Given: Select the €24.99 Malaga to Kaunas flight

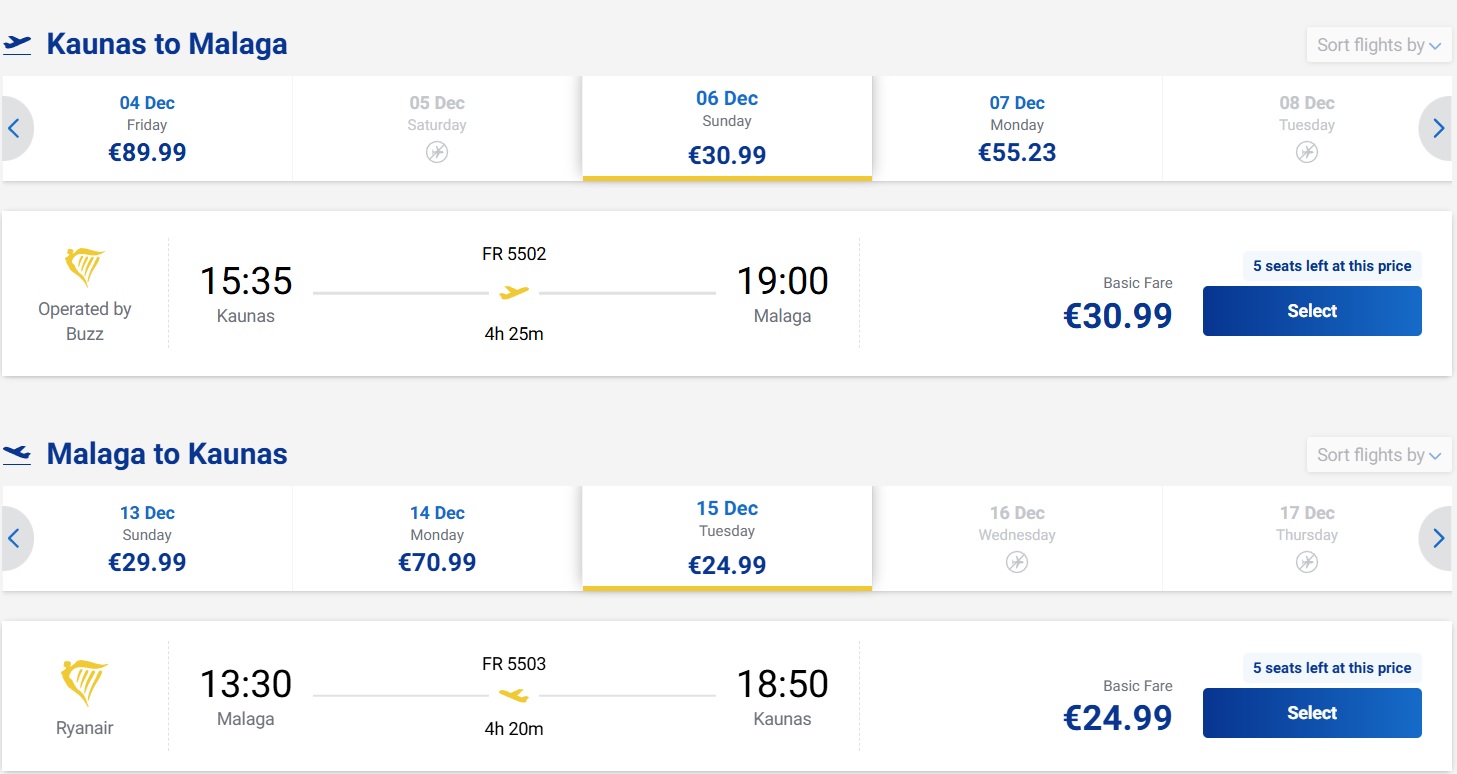Looking at the screenshot, I should (1312, 713).
